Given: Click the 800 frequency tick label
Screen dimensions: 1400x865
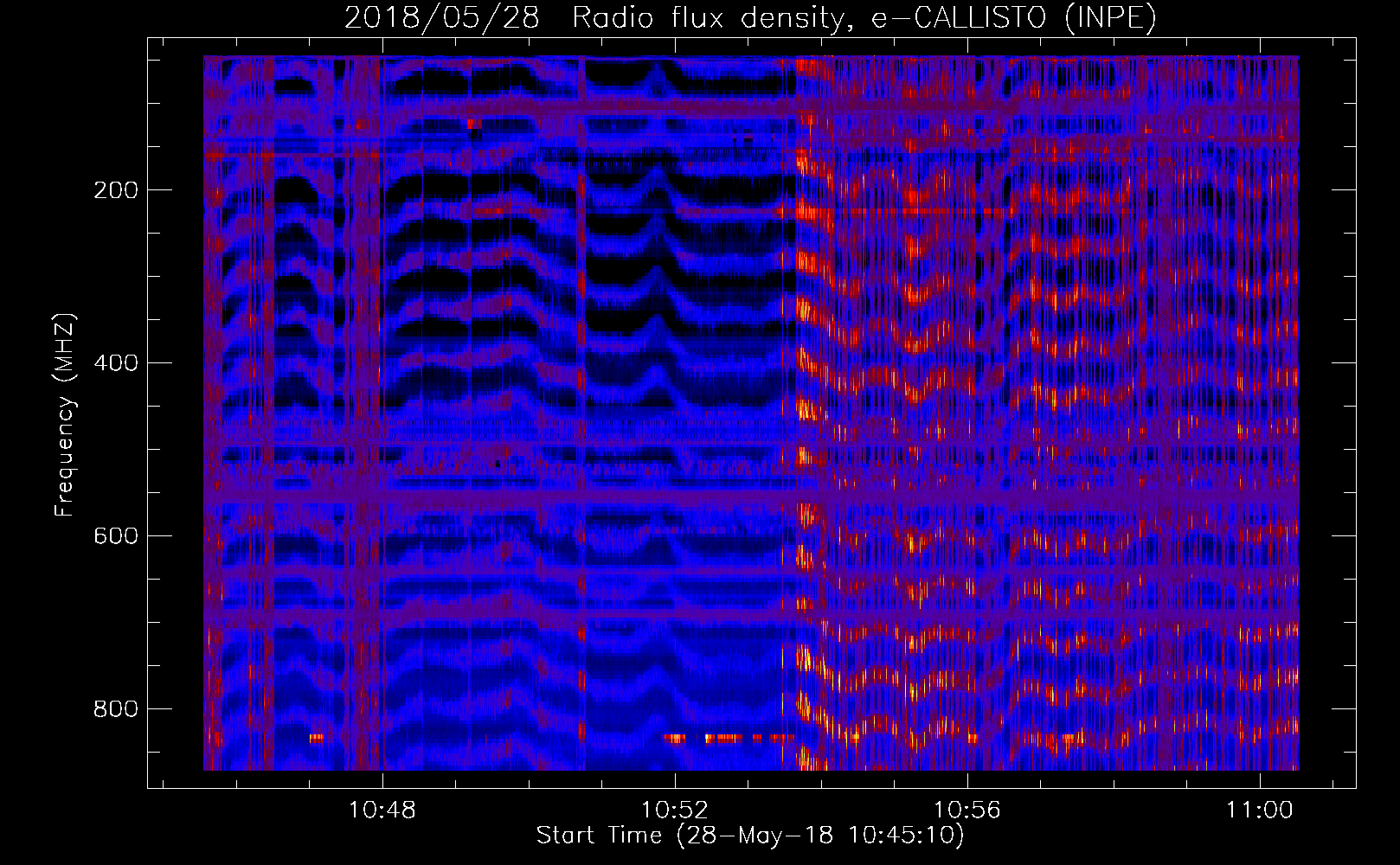Looking at the screenshot, I should [x=116, y=709].
